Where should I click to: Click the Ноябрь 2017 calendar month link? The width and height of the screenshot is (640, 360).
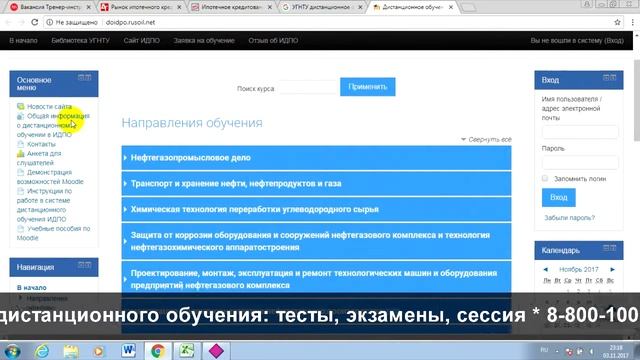[x=579, y=269]
